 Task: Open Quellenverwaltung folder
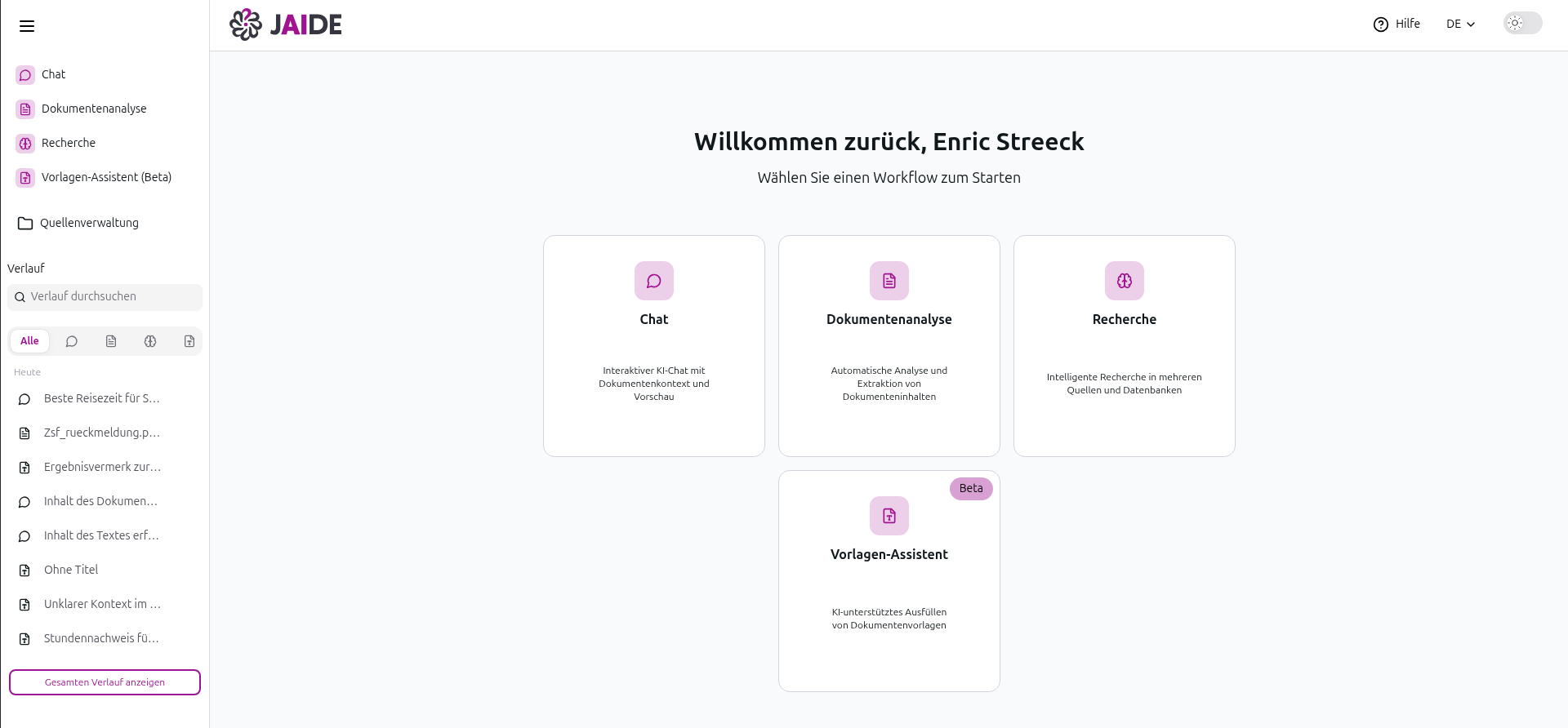(x=88, y=223)
